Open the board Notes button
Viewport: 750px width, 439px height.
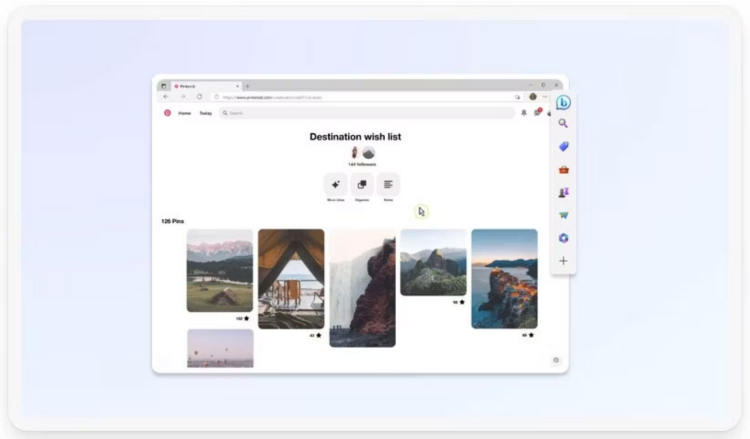tap(388, 185)
